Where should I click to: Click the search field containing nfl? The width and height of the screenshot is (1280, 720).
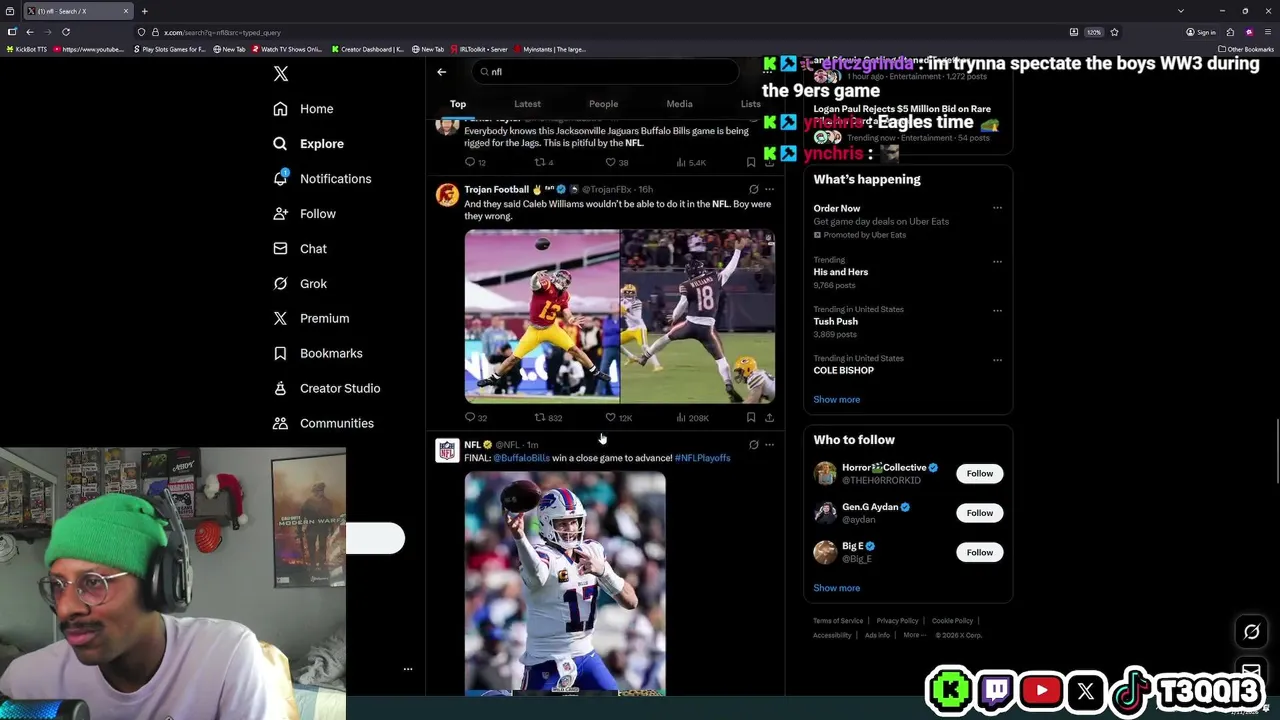click(605, 72)
